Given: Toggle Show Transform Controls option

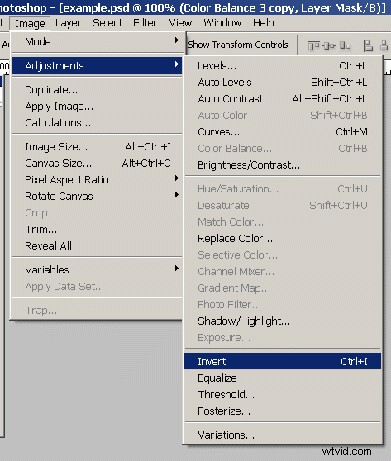Looking at the screenshot, I should [x=238, y=45].
